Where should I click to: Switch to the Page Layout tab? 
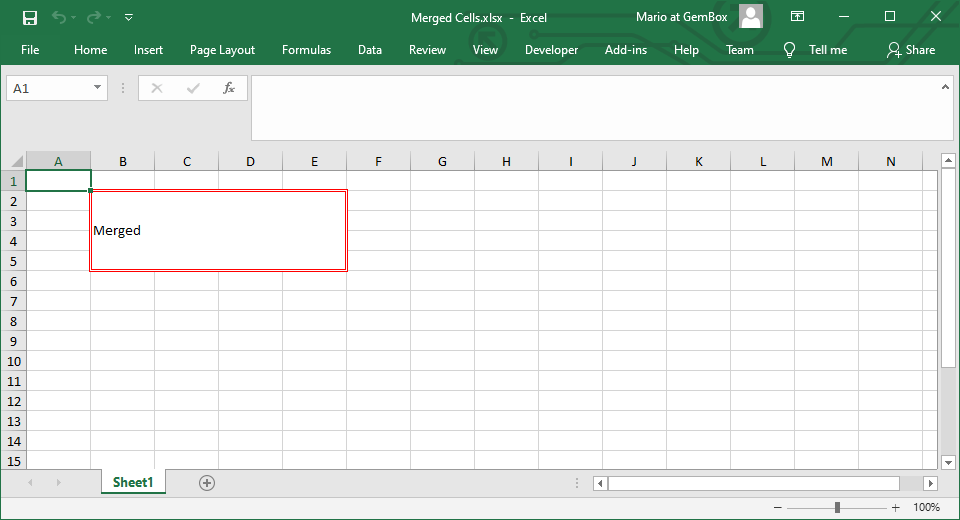click(x=222, y=50)
